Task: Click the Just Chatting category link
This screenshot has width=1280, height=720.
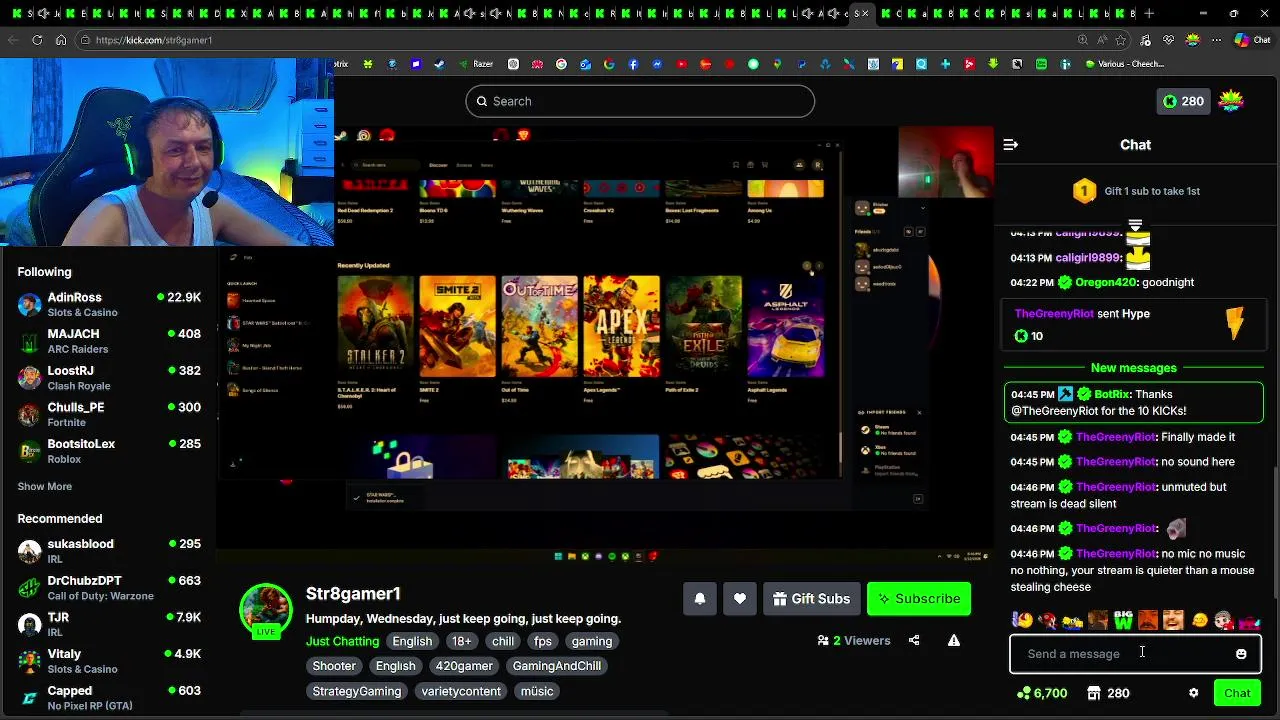Action: [342, 641]
